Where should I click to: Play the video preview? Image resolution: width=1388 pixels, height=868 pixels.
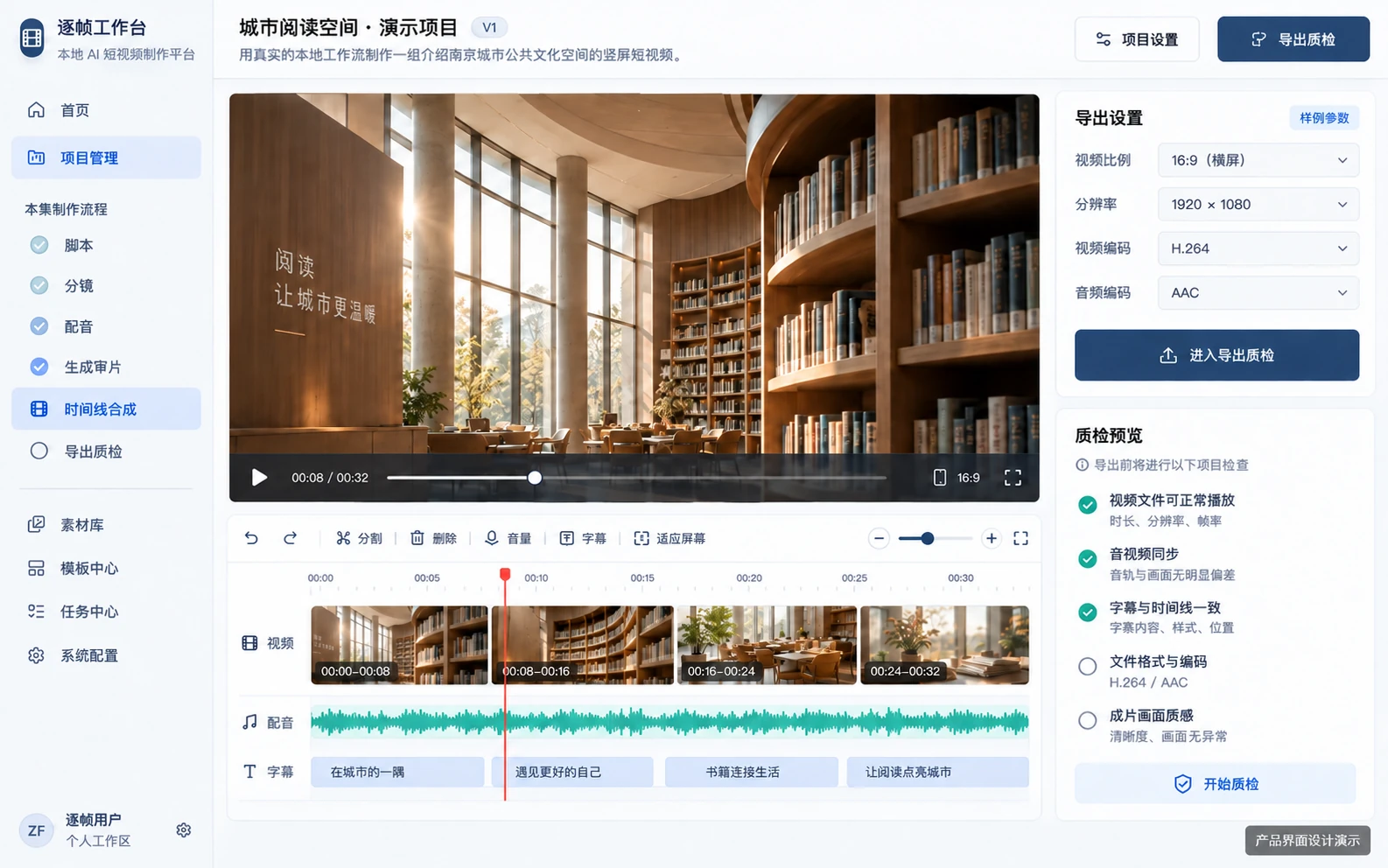[259, 478]
